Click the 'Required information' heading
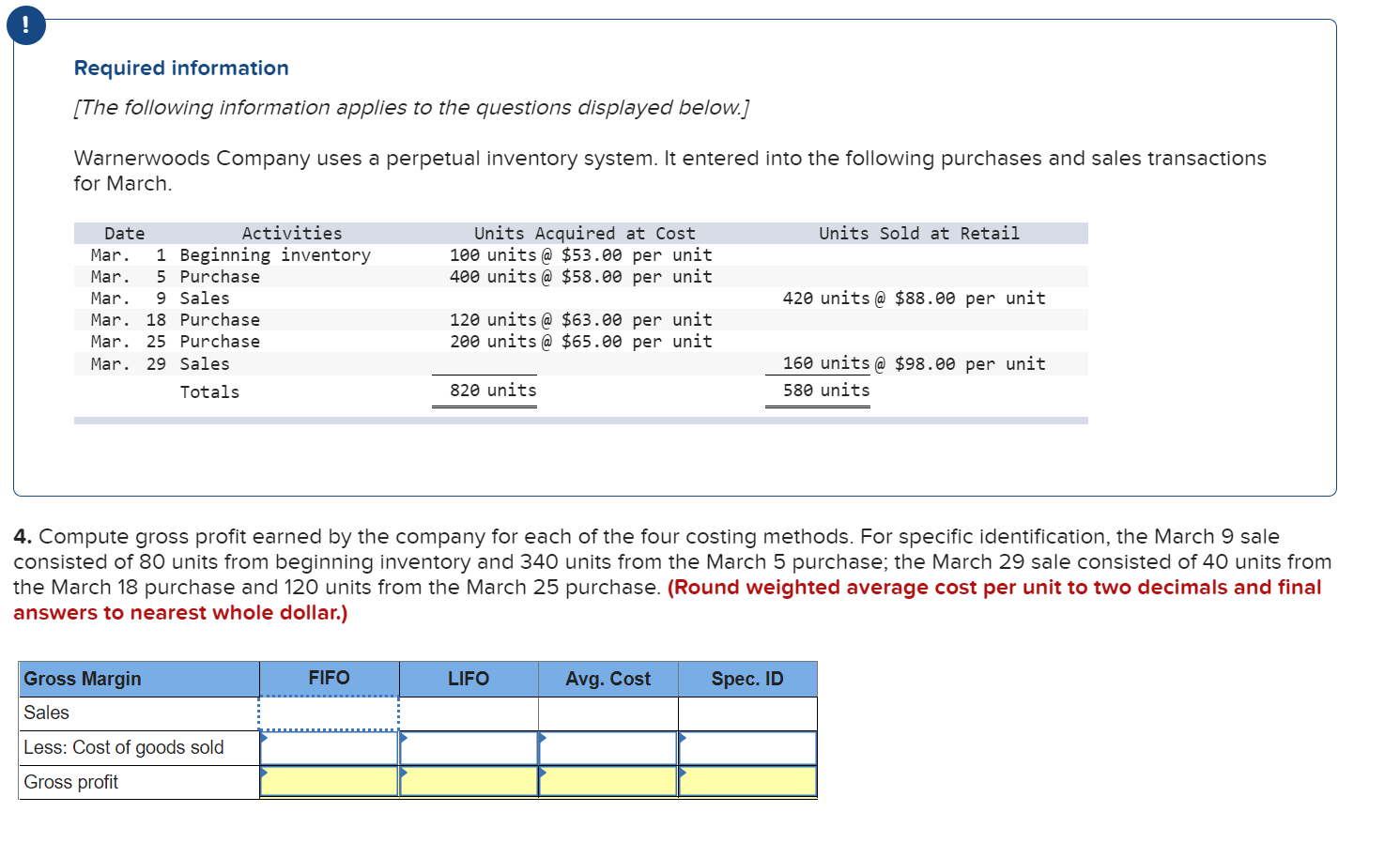 click(x=181, y=68)
